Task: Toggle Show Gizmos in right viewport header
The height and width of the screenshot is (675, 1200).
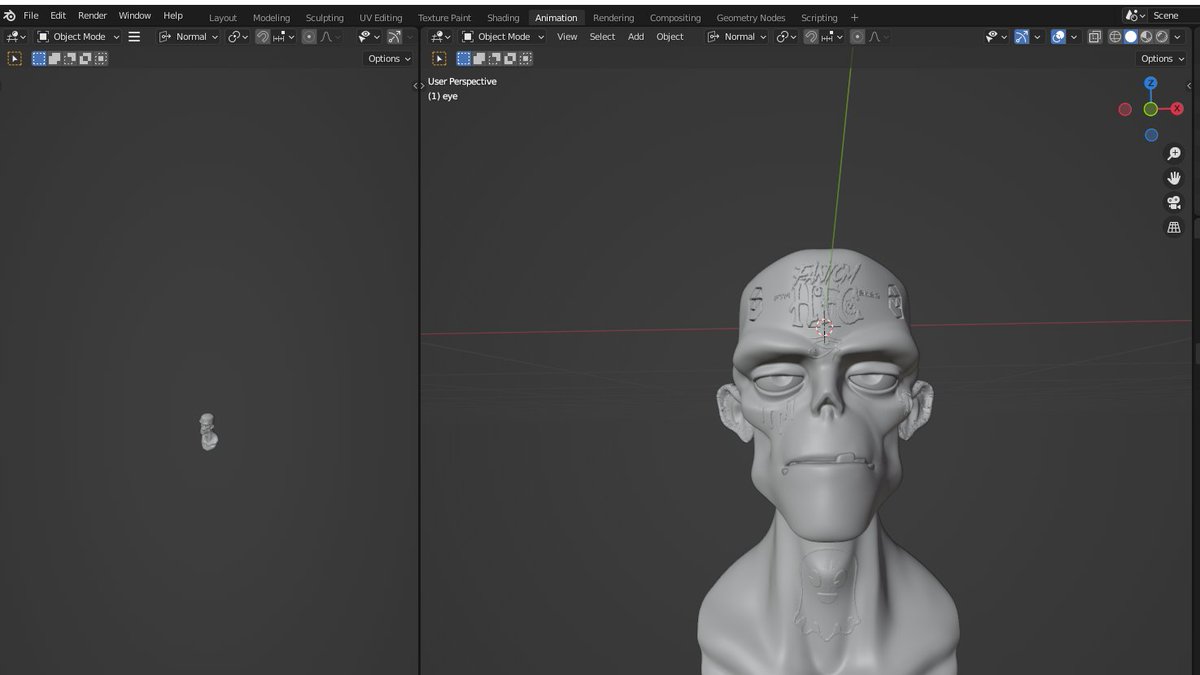Action: pyautogui.click(x=1021, y=36)
